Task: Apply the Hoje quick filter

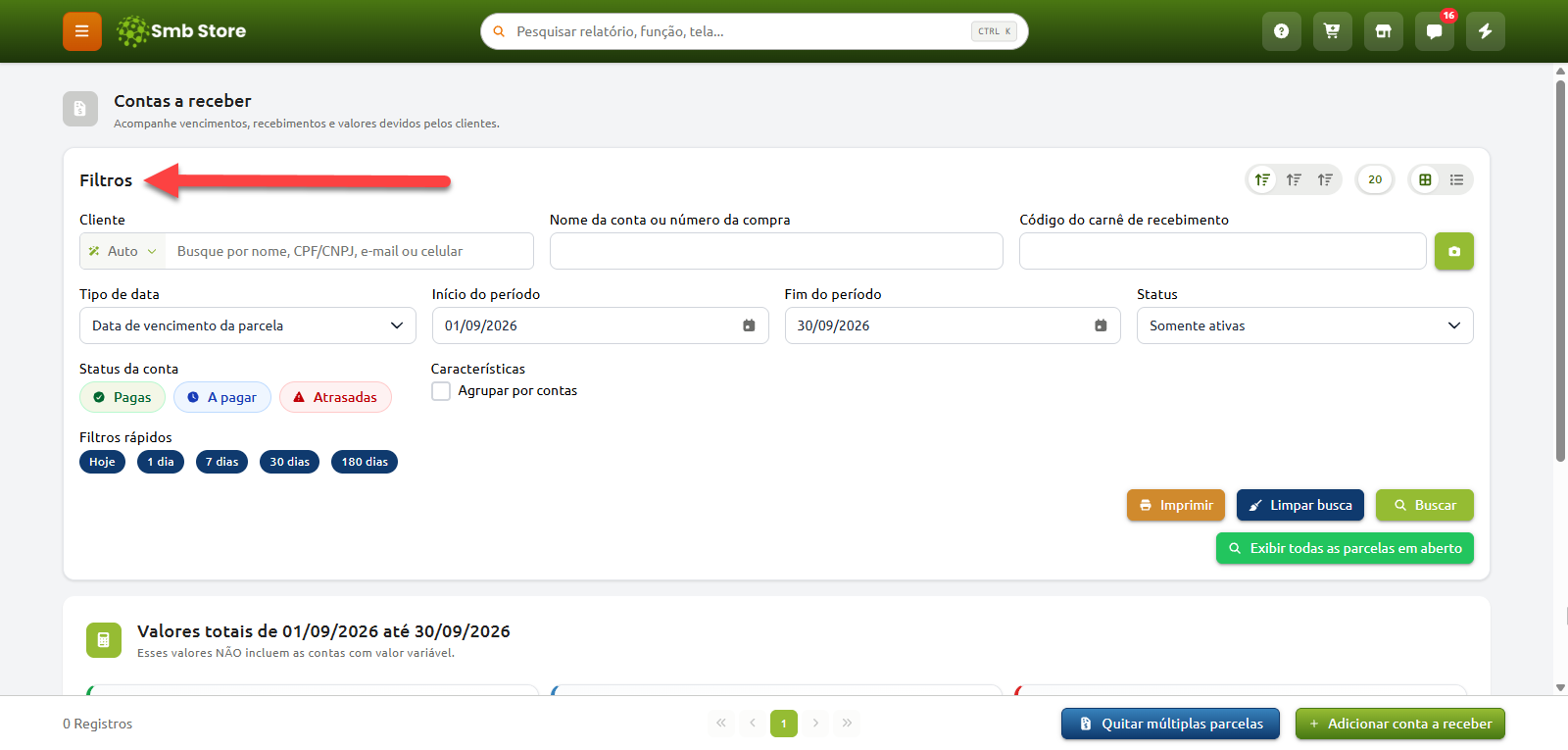Action: point(102,462)
